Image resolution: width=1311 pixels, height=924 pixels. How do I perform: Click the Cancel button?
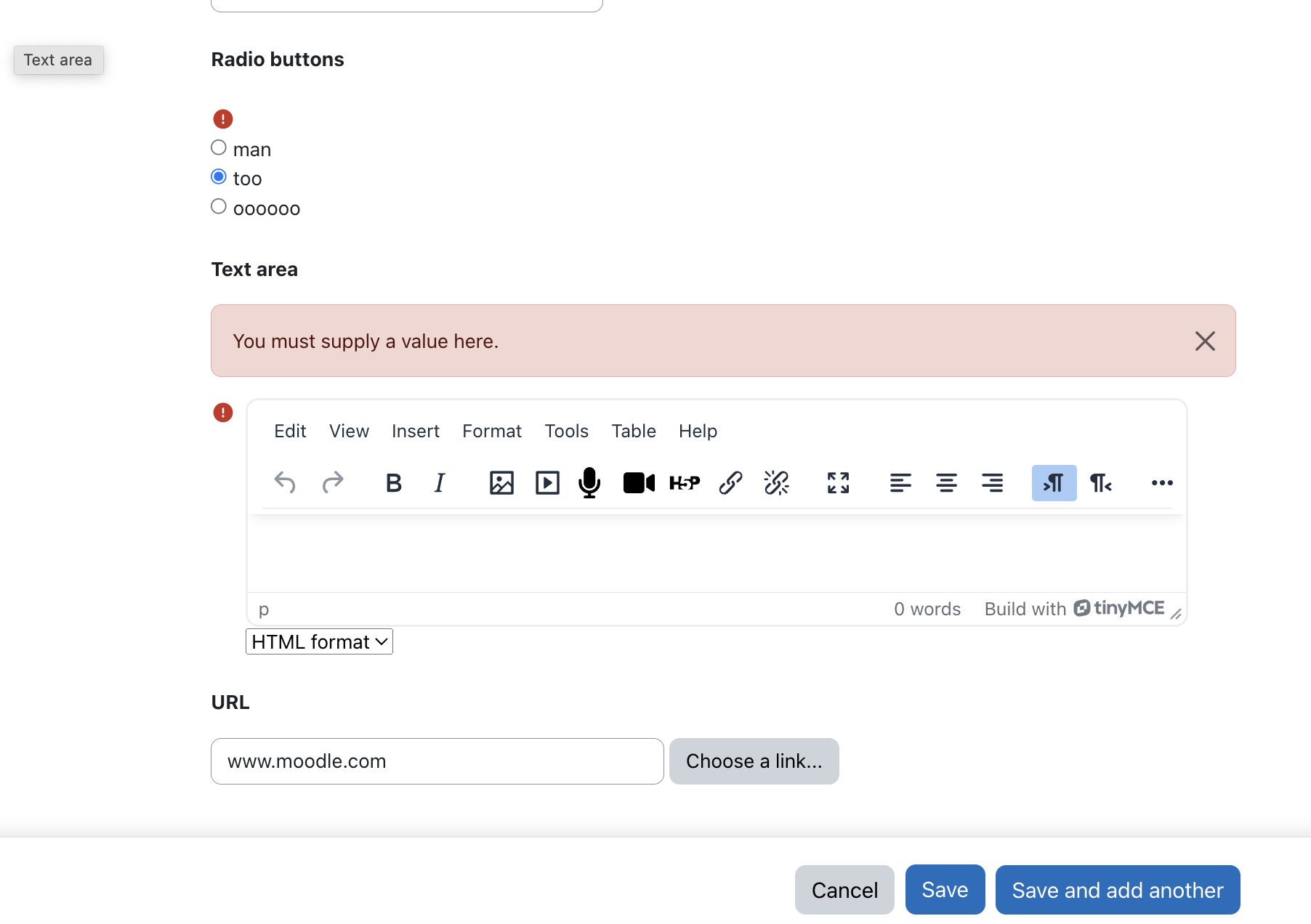coord(844,890)
